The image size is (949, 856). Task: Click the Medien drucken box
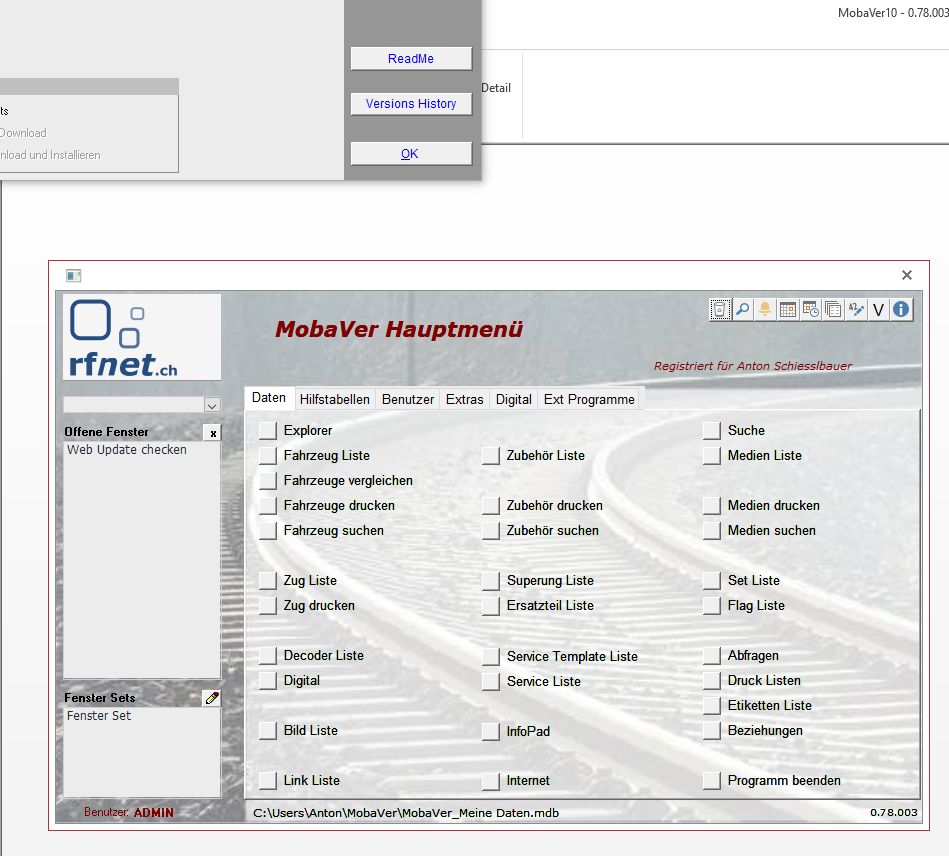(712, 505)
